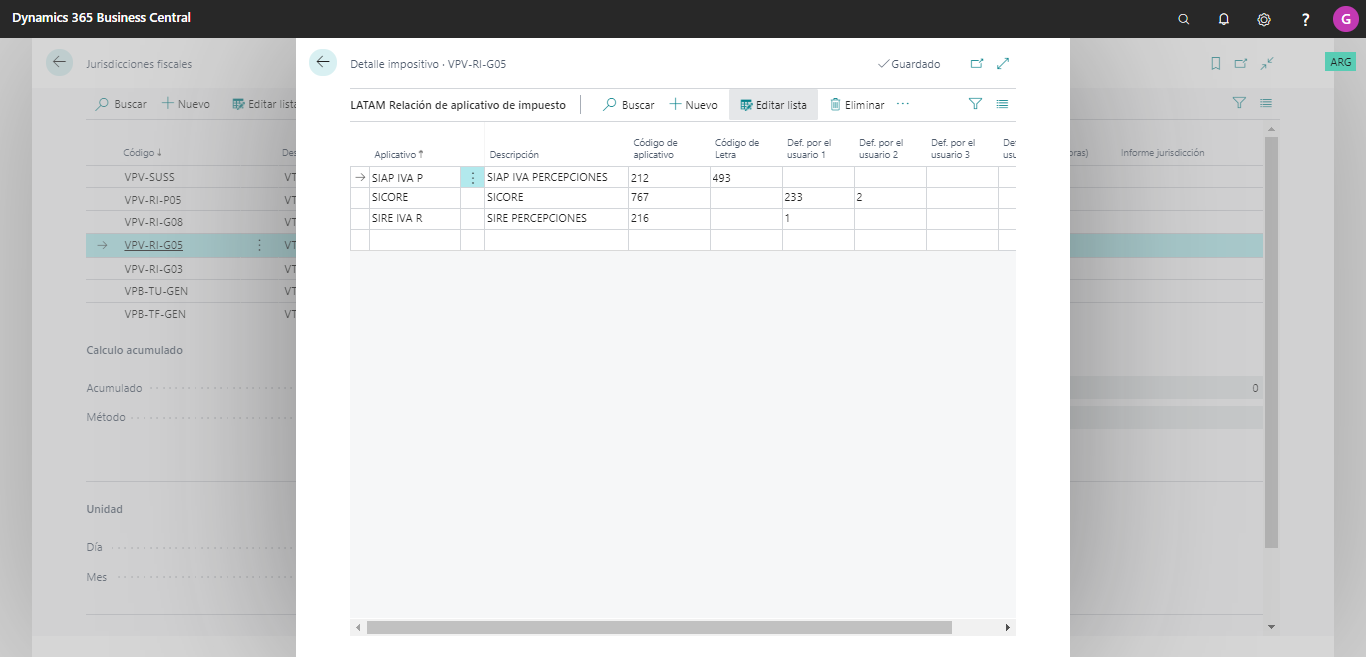Open Descripción column header menu
The height and width of the screenshot is (657, 1366).
(x=514, y=154)
